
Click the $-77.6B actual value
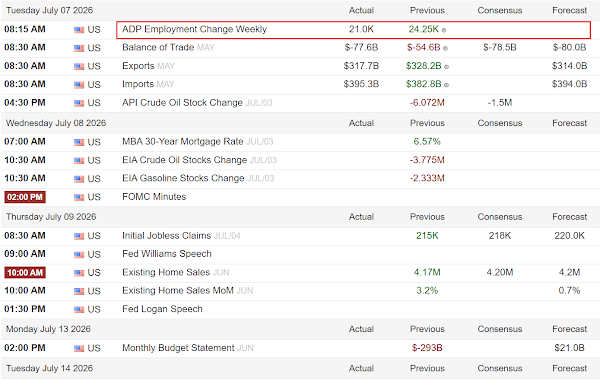tap(361, 47)
